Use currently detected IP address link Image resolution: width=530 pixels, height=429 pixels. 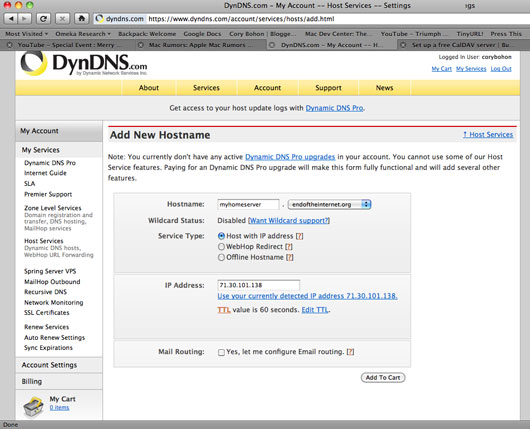[307, 296]
